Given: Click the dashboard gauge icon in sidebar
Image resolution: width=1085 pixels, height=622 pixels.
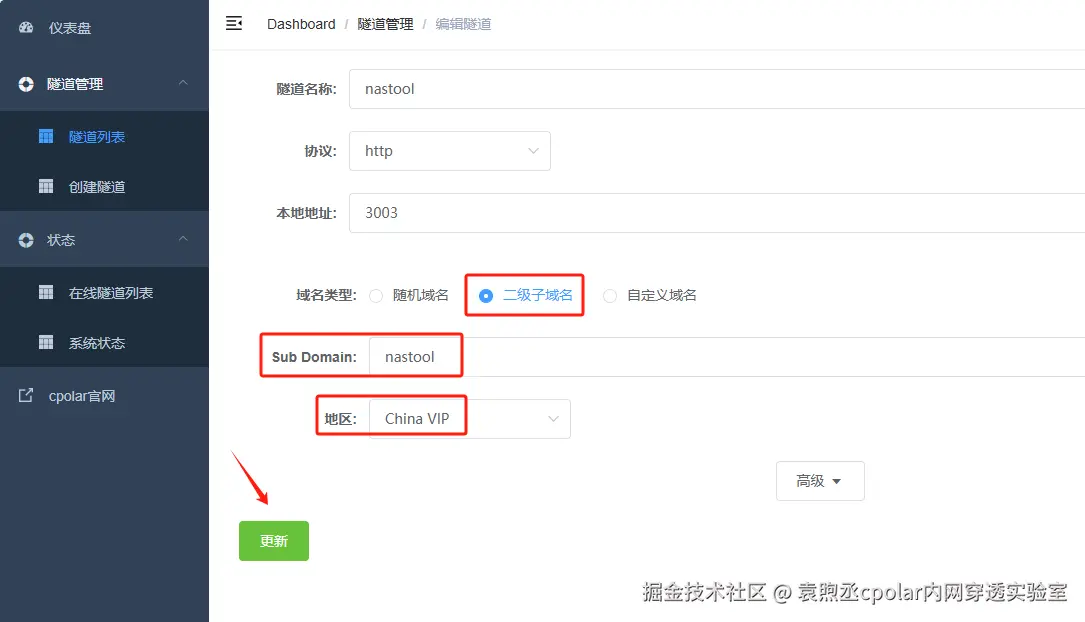Looking at the screenshot, I should 26,28.
